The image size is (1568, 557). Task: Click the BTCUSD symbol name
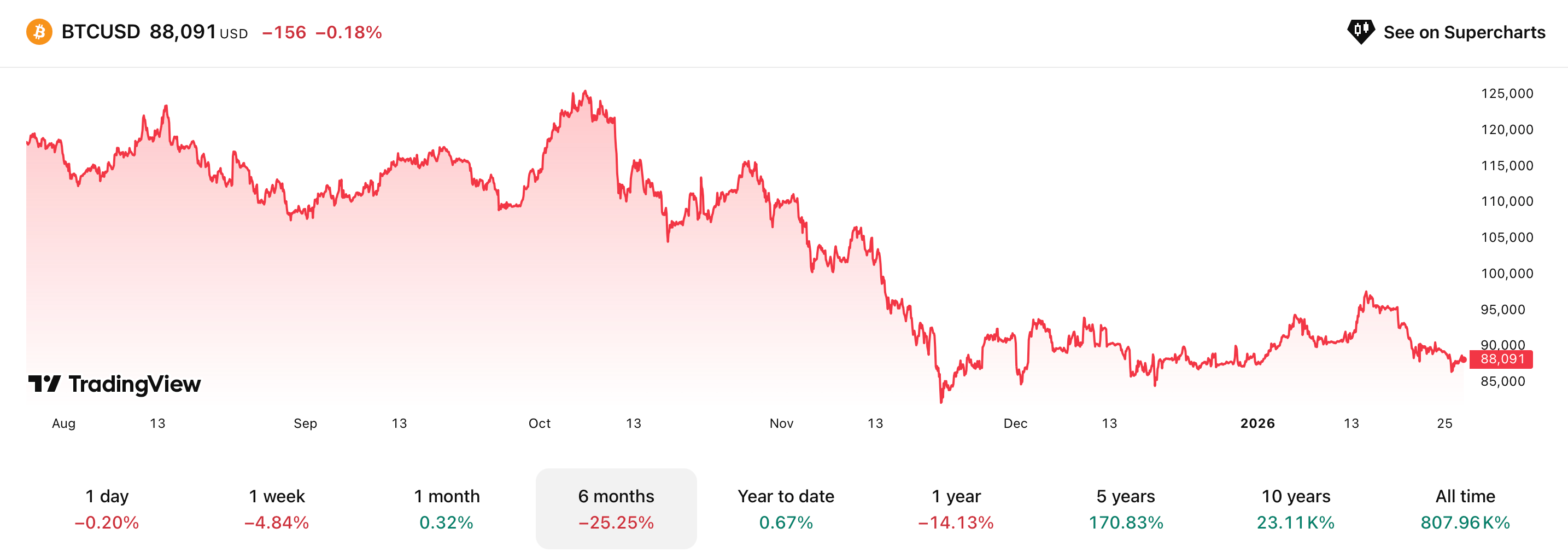pos(101,32)
